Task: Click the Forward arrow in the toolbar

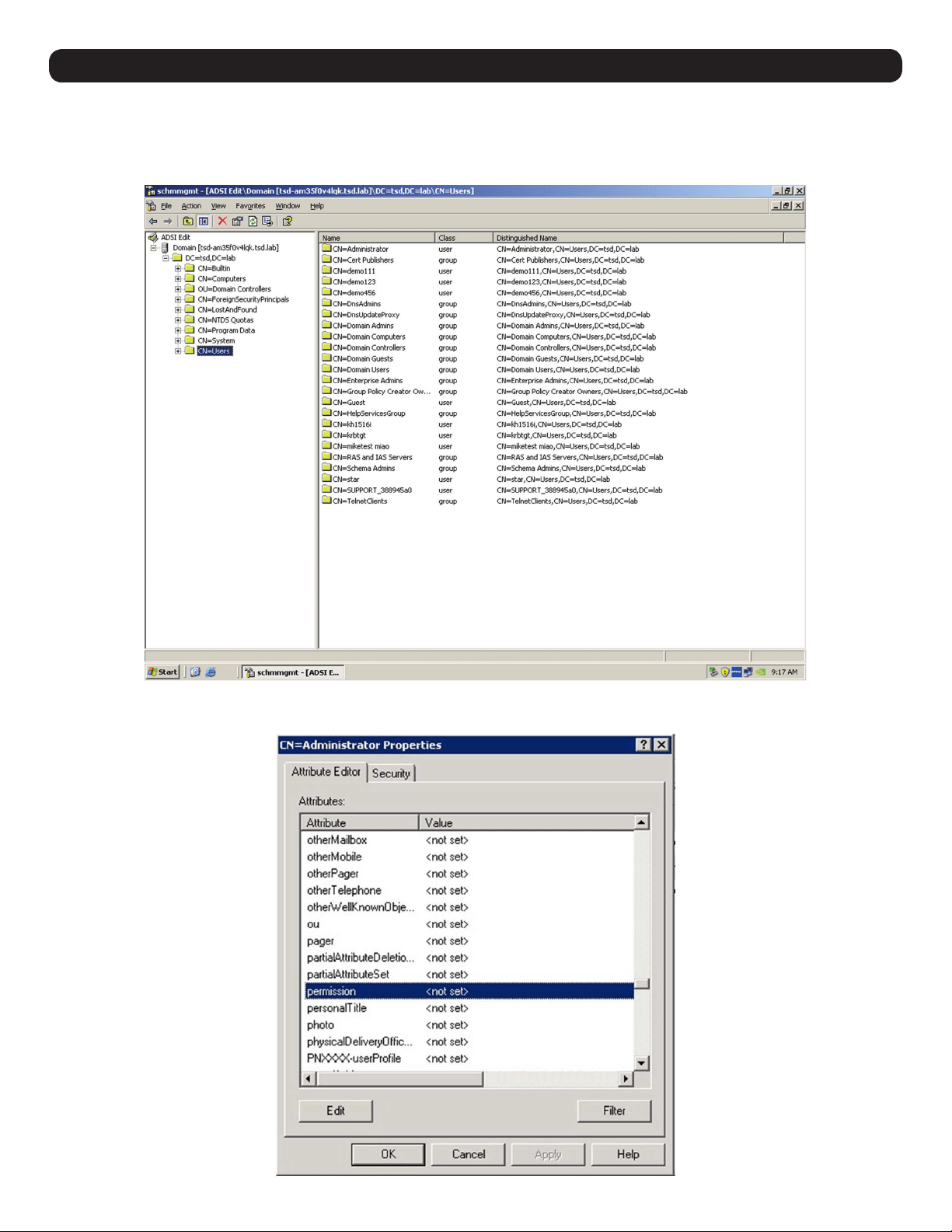Action: [x=167, y=222]
